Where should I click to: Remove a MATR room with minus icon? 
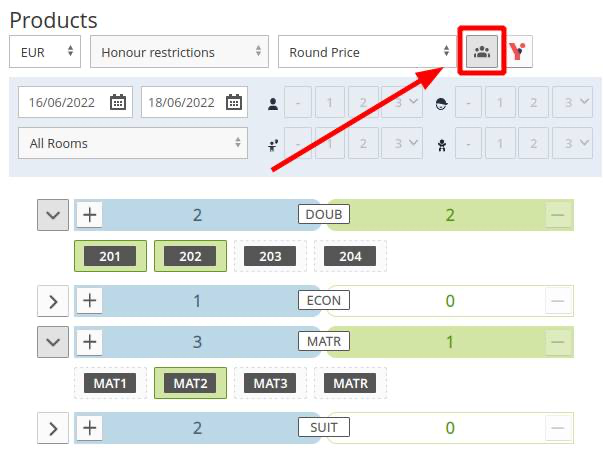tap(558, 342)
